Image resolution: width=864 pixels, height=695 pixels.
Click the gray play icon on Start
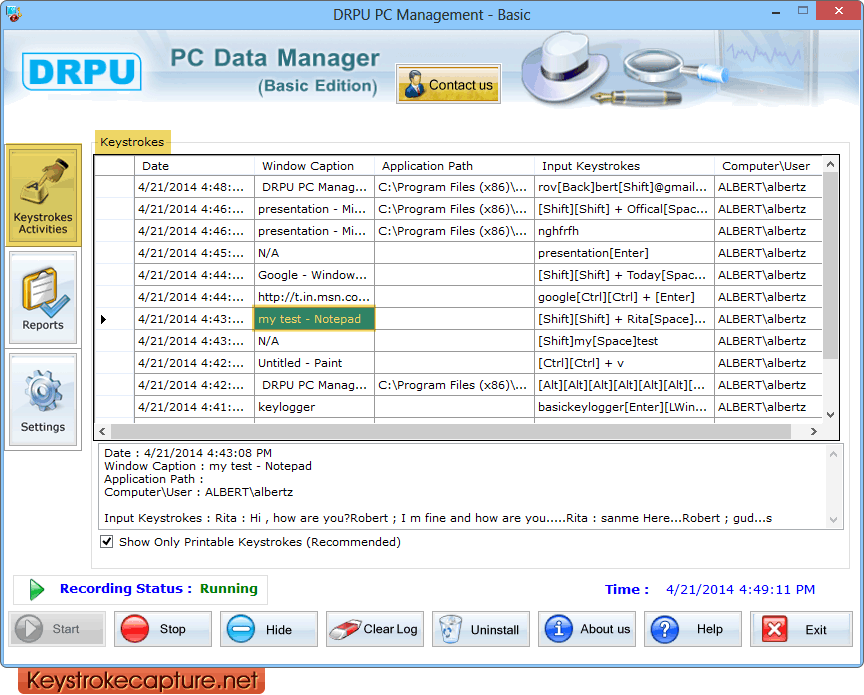click(29, 629)
